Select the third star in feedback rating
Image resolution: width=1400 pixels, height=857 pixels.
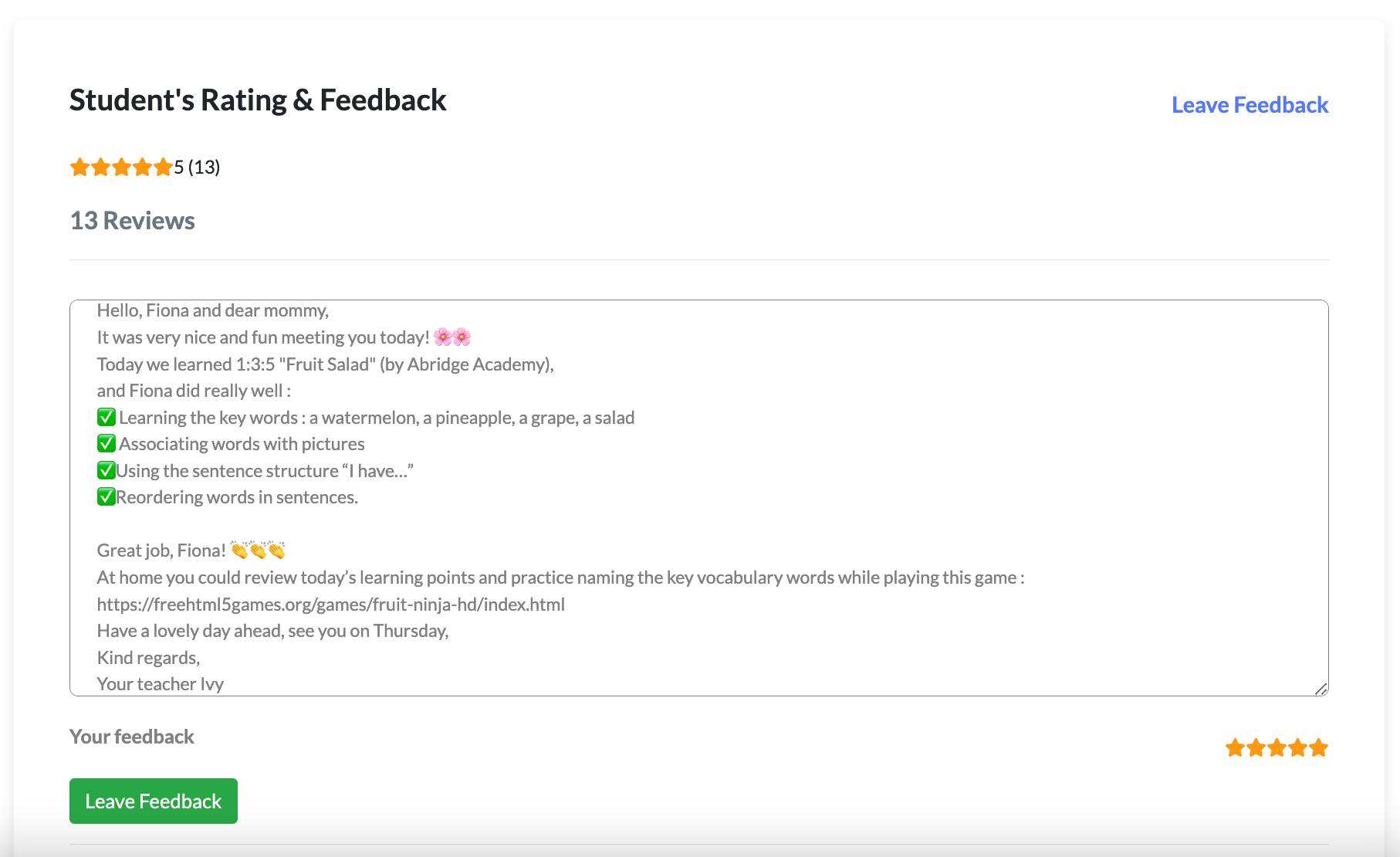[x=1277, y=747]
